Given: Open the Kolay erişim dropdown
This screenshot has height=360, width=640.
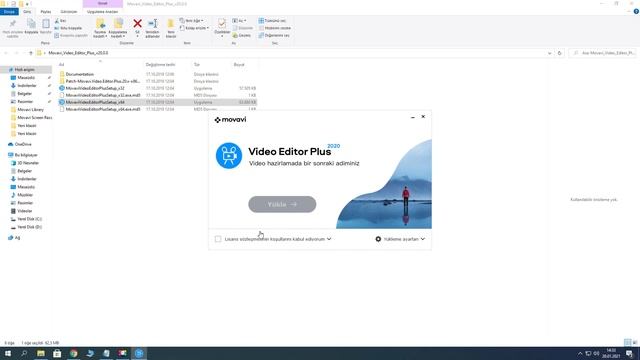Looking at the screenshot, I should click(x=194, y=28).
